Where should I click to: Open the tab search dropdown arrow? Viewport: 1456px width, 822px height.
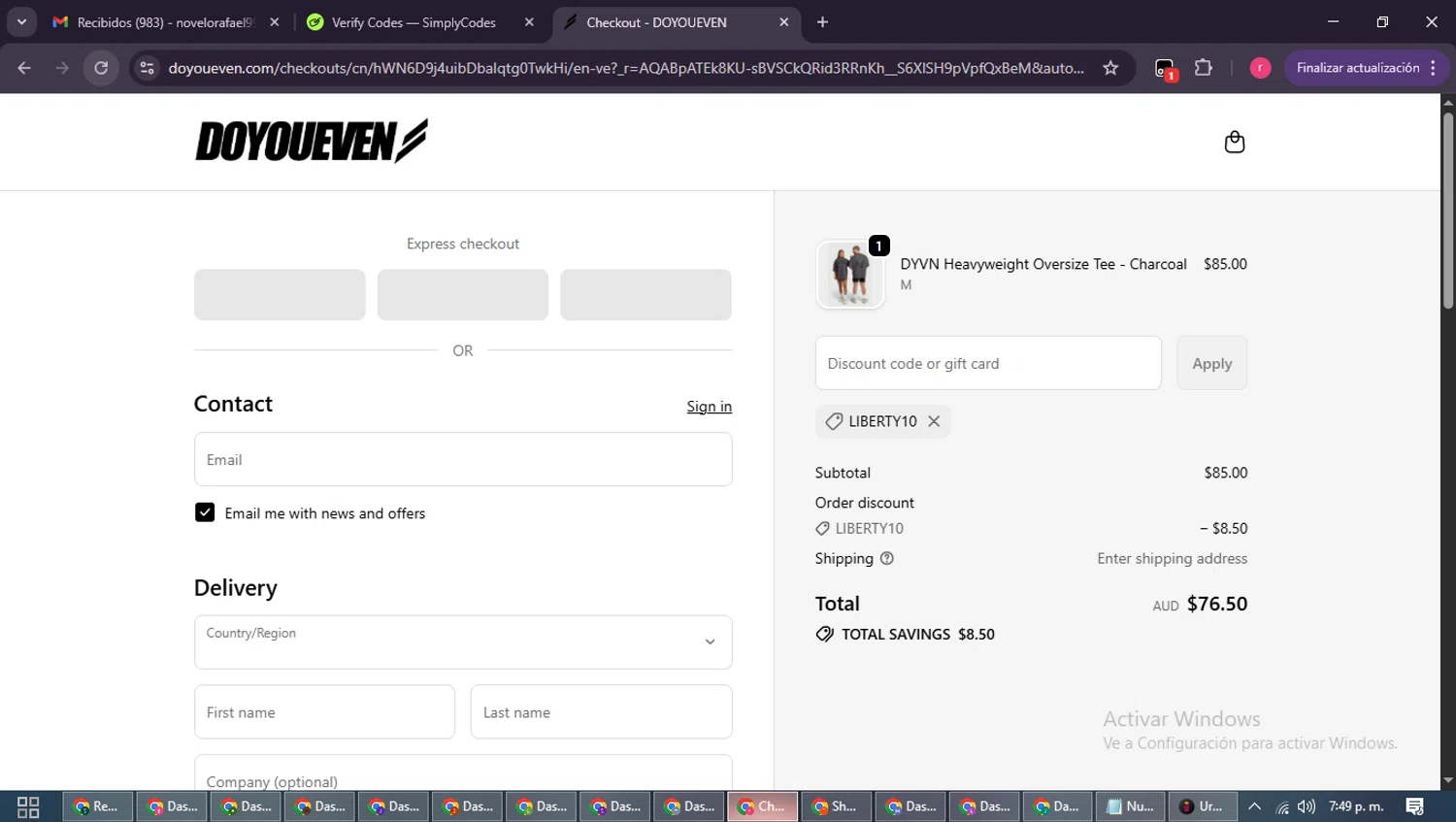click(x=21, y=22)
